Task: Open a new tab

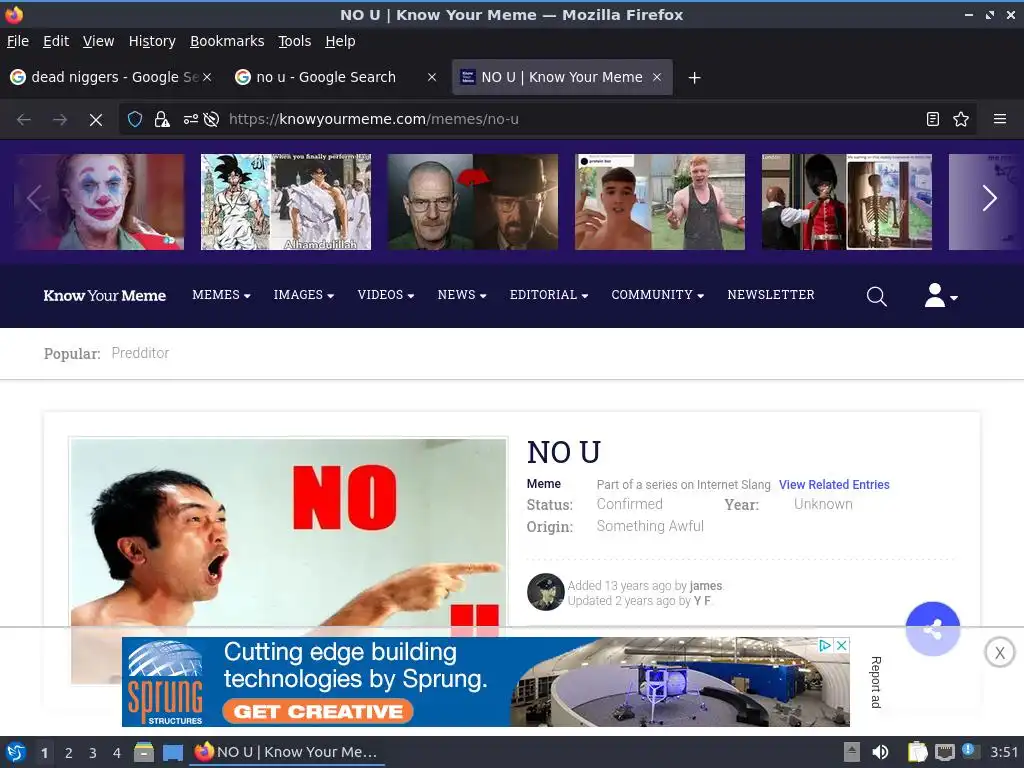Action: [694, 78]
